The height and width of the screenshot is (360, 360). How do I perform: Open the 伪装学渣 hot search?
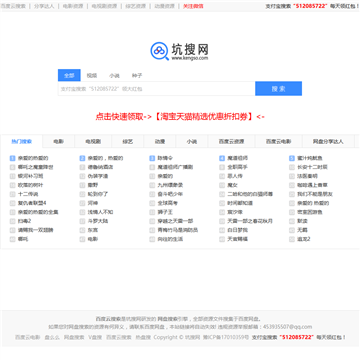98,176
